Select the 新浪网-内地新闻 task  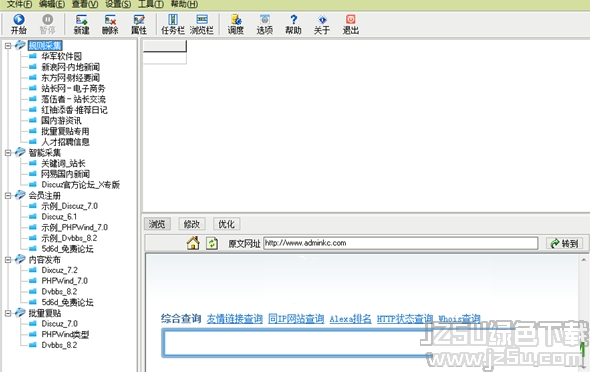click(70, 67)
